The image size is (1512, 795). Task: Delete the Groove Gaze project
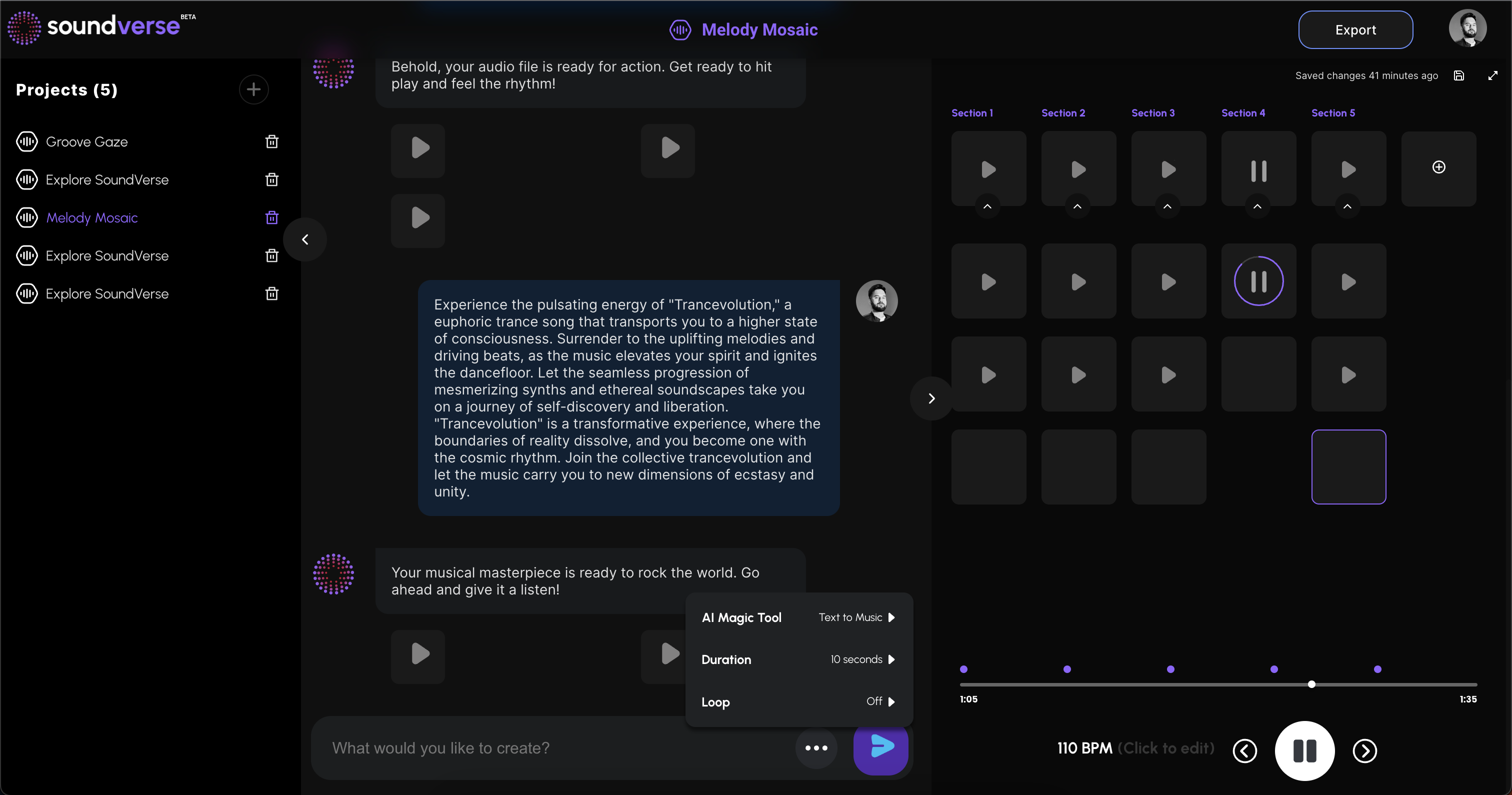click(272, 141)
